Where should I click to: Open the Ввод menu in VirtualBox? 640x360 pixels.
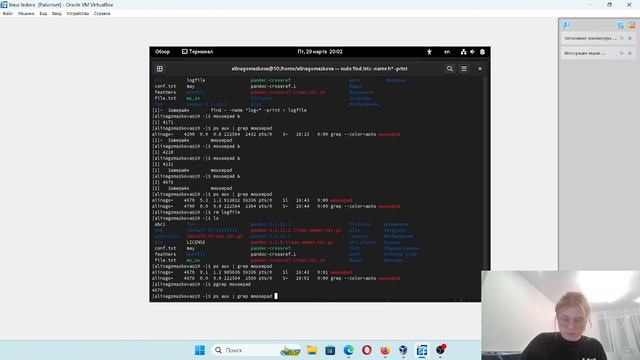pyautogui.click(x=57, y=13)
